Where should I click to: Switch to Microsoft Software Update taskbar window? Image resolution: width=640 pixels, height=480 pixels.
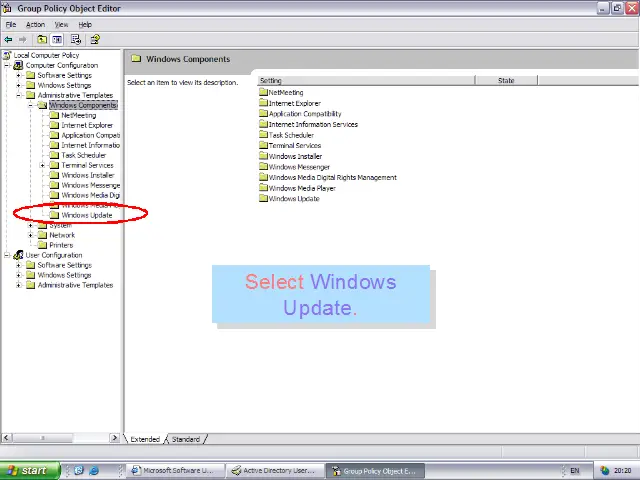point(176,471)
